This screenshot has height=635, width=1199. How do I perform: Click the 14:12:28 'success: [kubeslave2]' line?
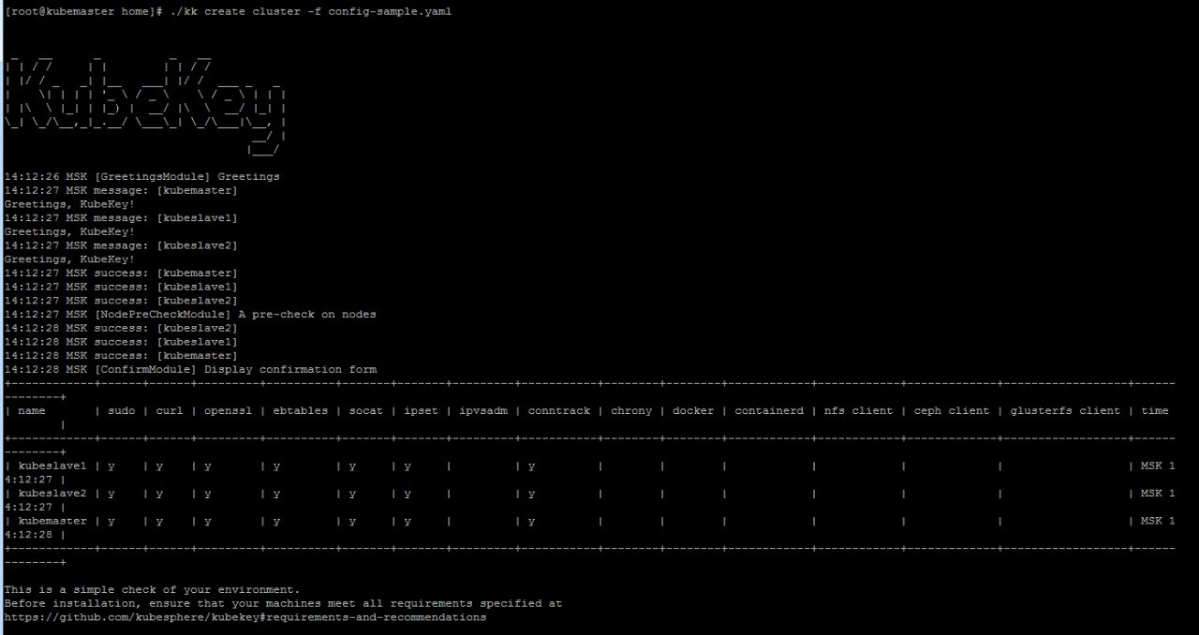tap(121, 328)
